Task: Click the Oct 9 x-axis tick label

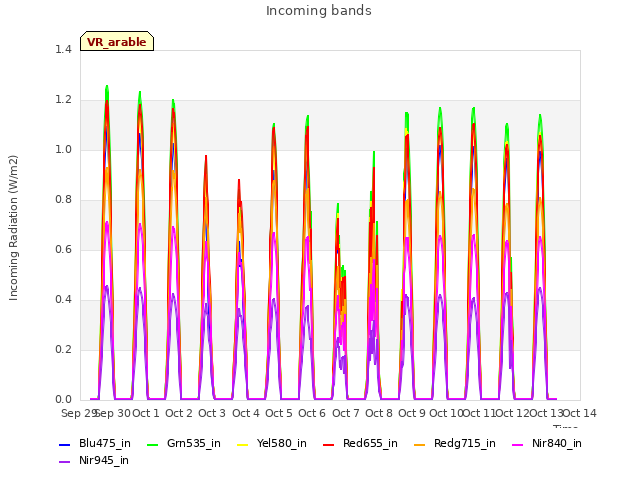Action: point(412,413)
